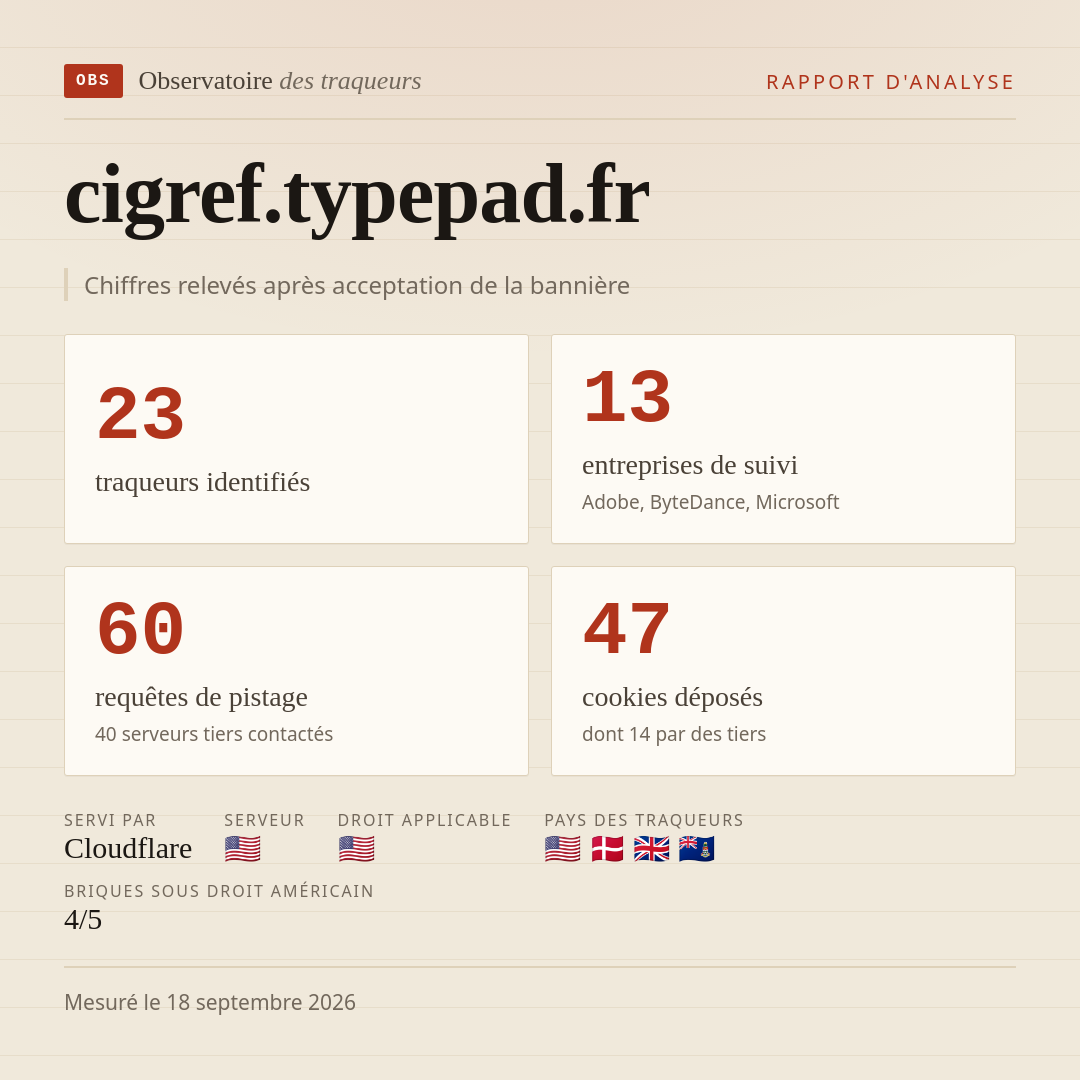
Task: Click the entreprises de suivi label
Action: click(x=689, y=465)
